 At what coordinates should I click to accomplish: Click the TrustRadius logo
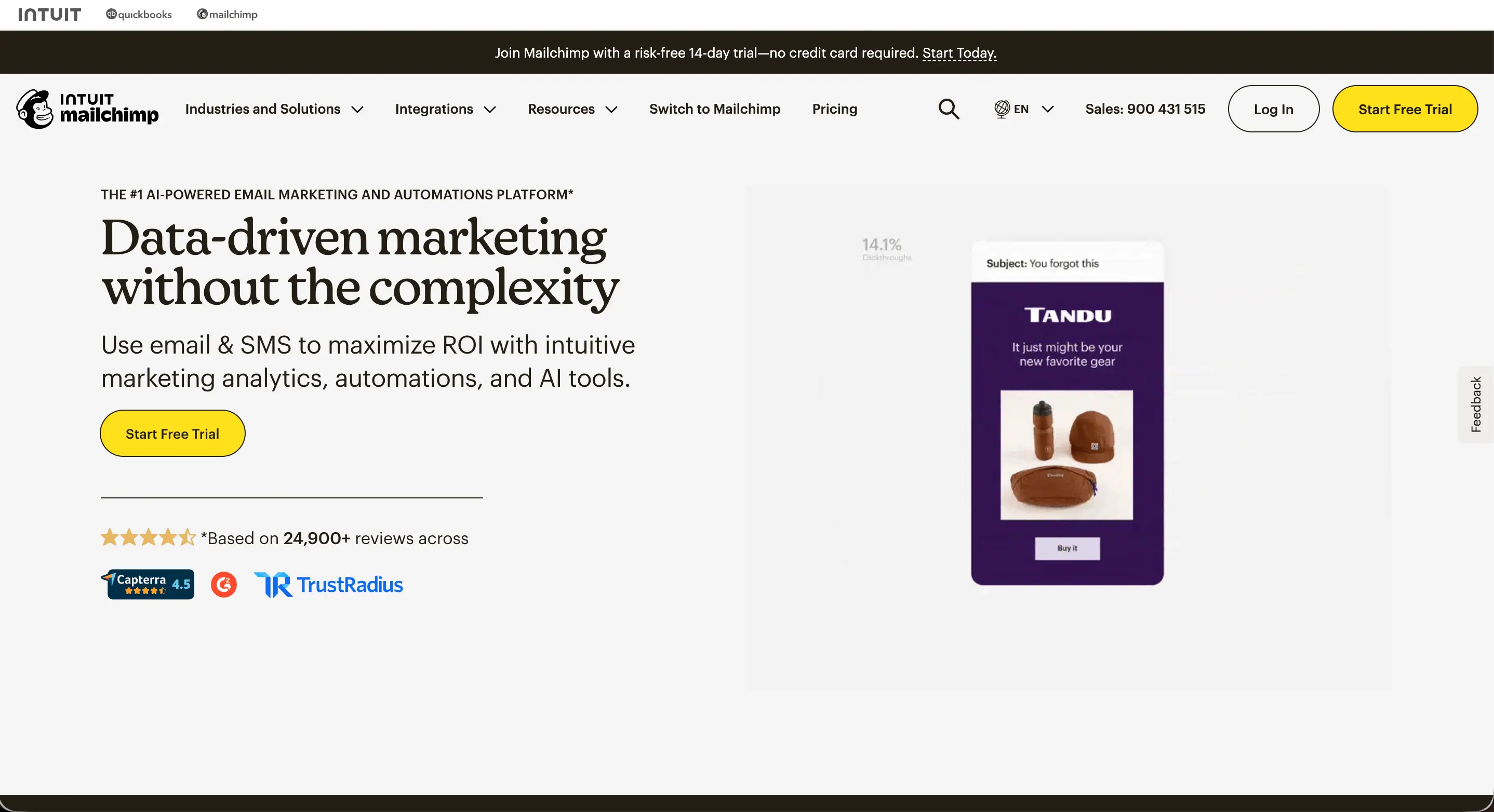[329, 584]
